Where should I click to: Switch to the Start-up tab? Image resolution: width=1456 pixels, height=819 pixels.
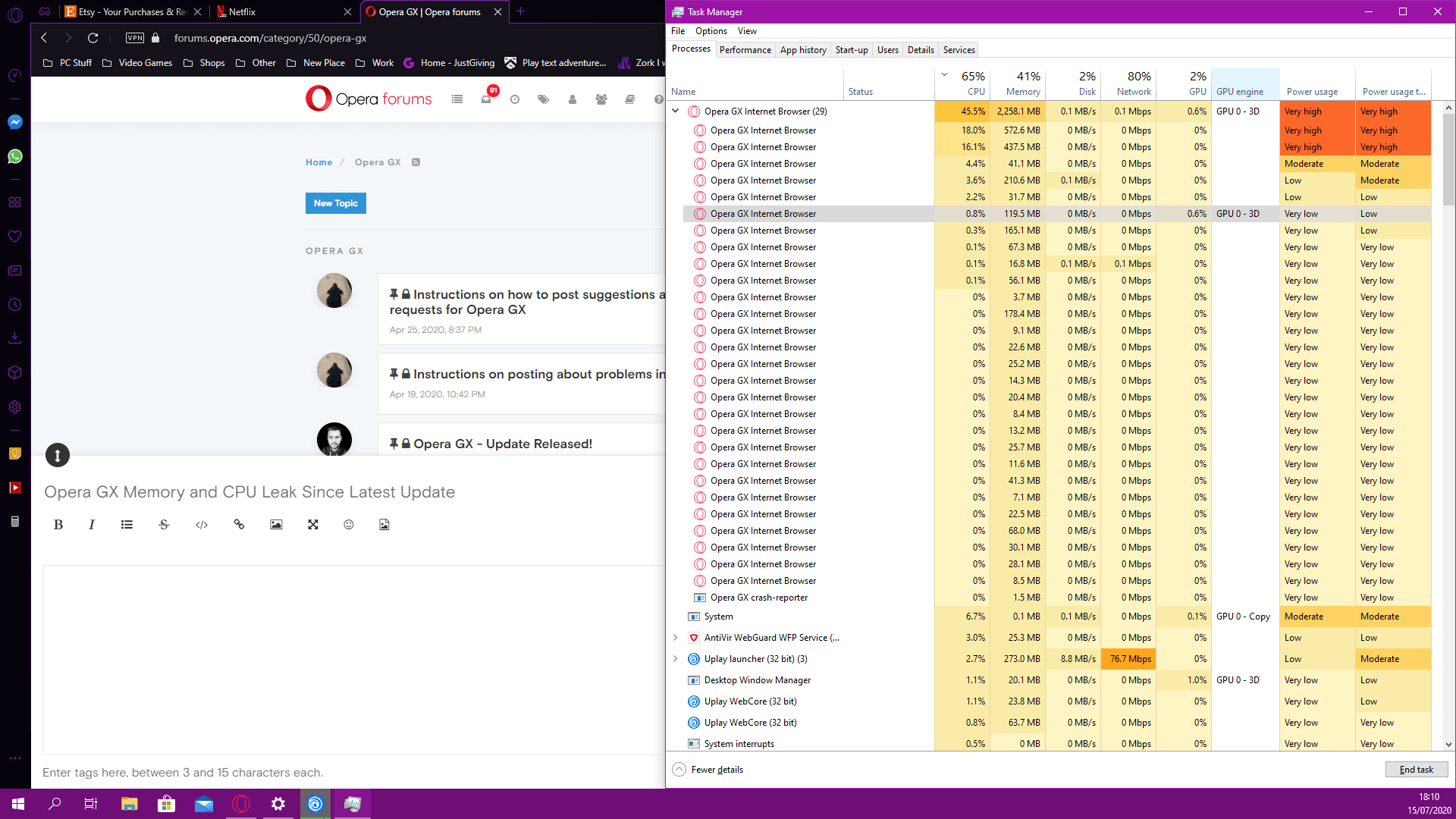852,50
